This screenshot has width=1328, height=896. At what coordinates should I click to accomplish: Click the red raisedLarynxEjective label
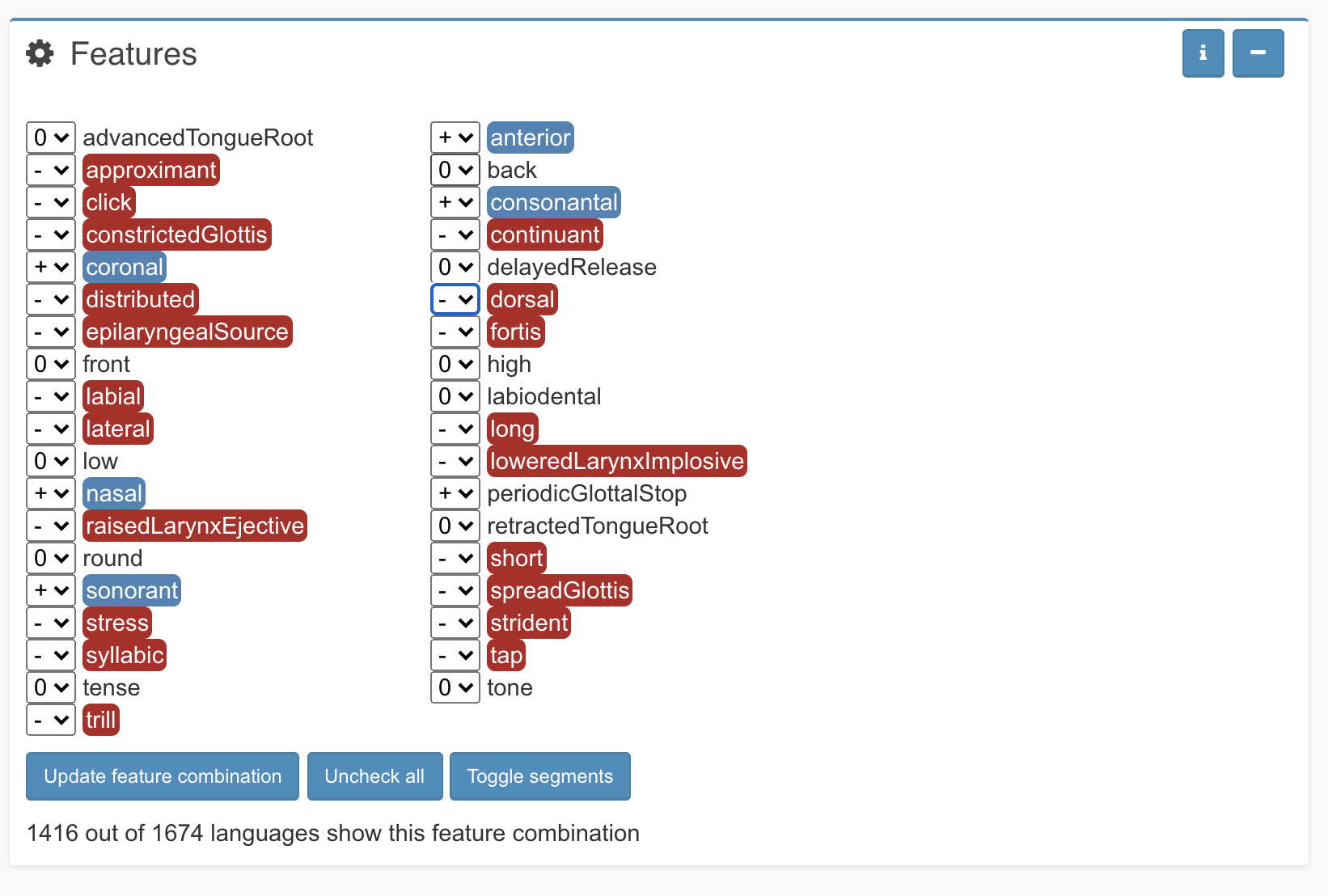[195, 526]
